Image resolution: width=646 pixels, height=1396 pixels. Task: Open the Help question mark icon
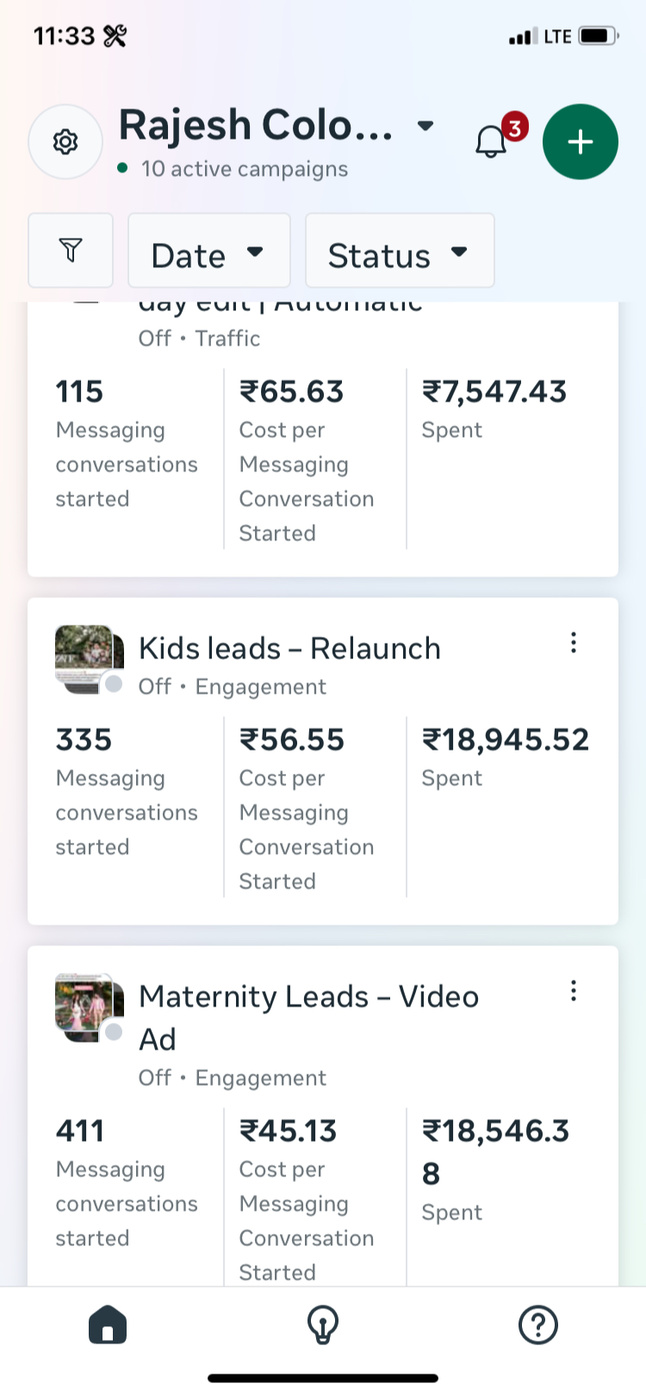pos(537,1326)
